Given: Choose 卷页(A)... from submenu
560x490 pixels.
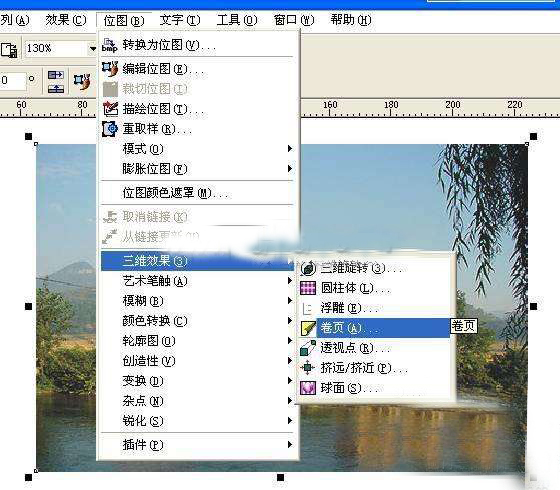Looking at the screenshot, I should click(375, 328).
